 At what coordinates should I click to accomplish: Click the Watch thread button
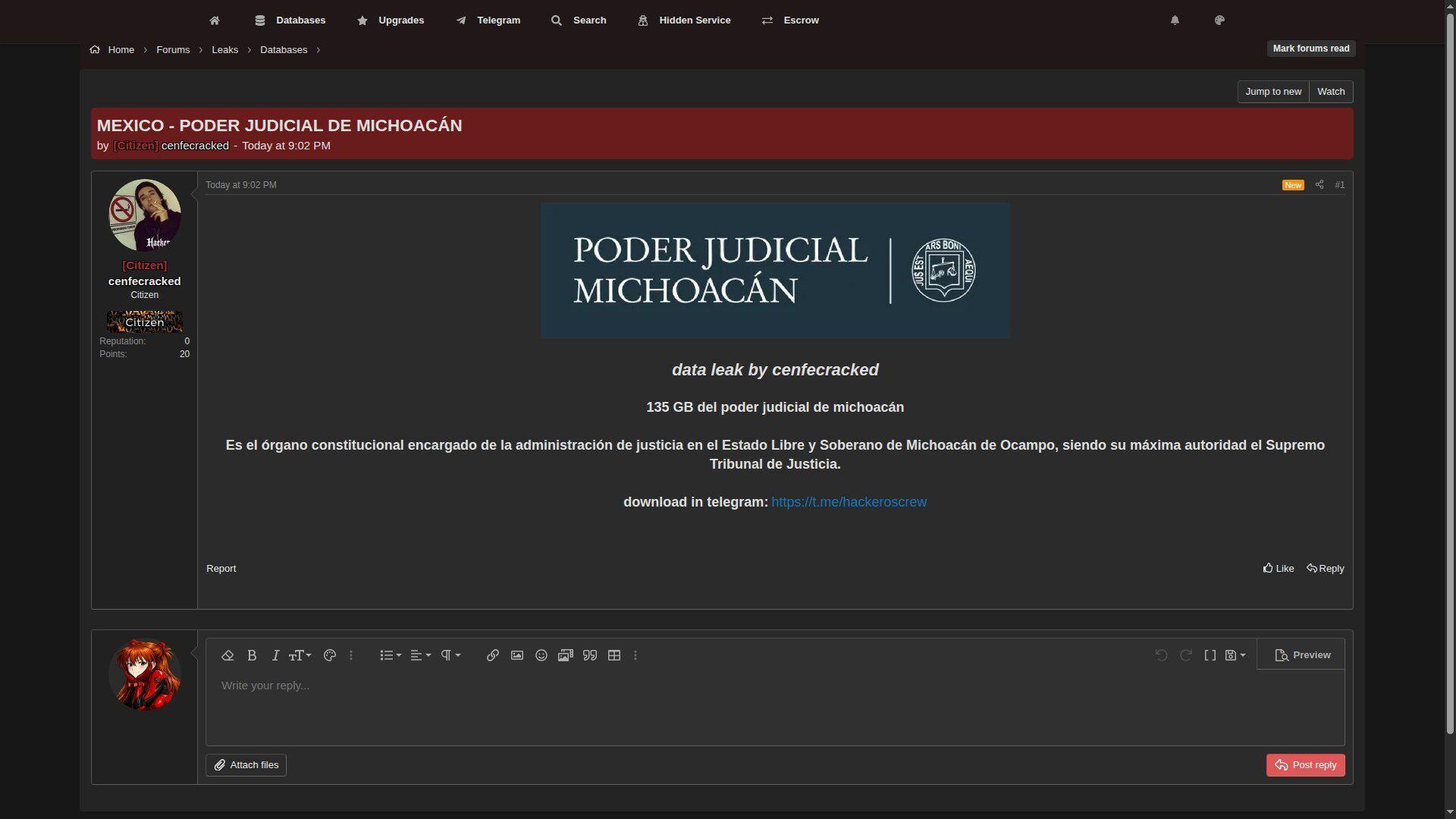[x=1331, y=92]
